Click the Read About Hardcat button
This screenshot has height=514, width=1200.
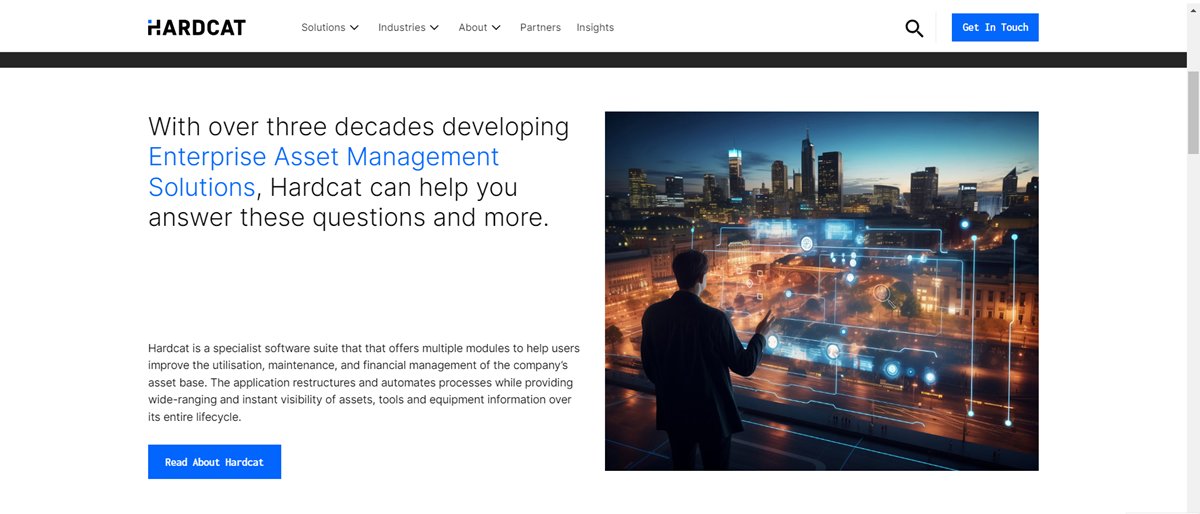point(214,462)
